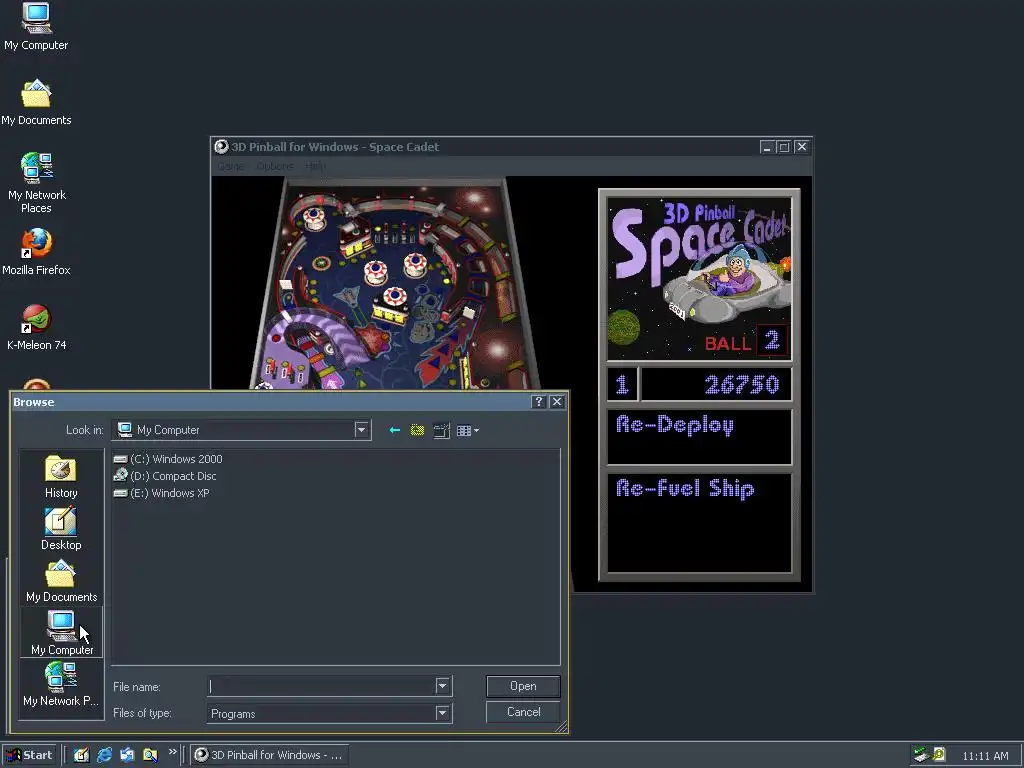Open My Network Places in Browse places bar
This screenshot has height=768, width=1024.
point(61,684)
